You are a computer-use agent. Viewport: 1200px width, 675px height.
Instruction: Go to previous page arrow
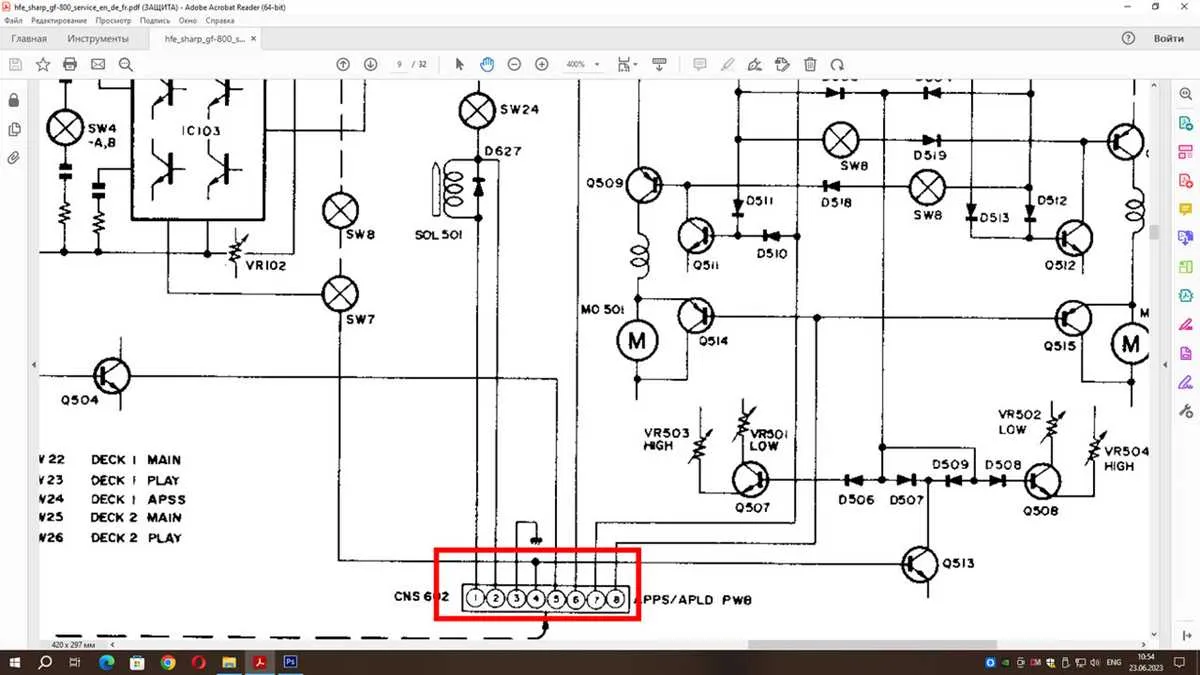343,64
